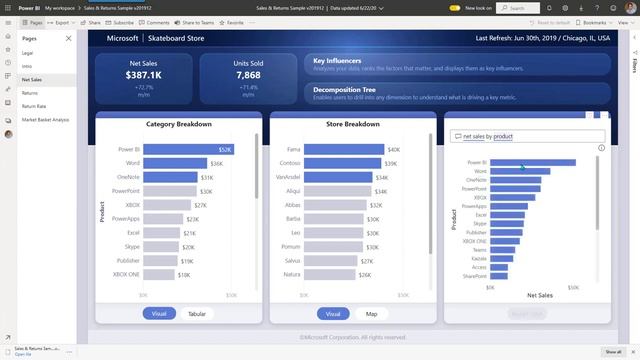The image size is (640, 360).
Task: Click Category Breakdown vertical scrollbar
Action: [256, 166]
